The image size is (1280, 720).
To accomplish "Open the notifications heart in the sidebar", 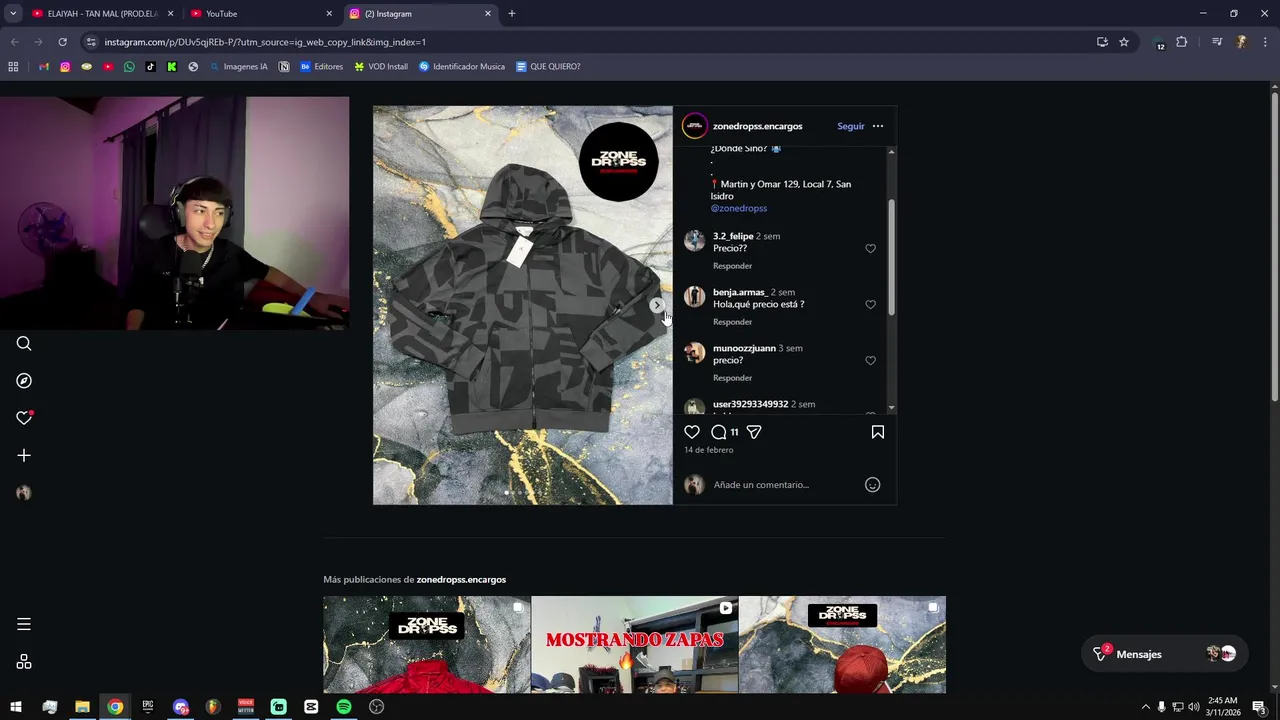I will click(x=24, y=418).
